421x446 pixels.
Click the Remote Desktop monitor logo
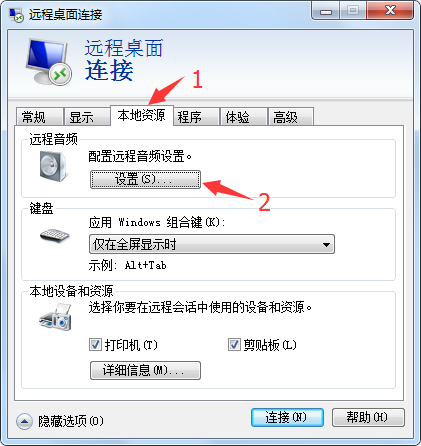click(49, 62)
